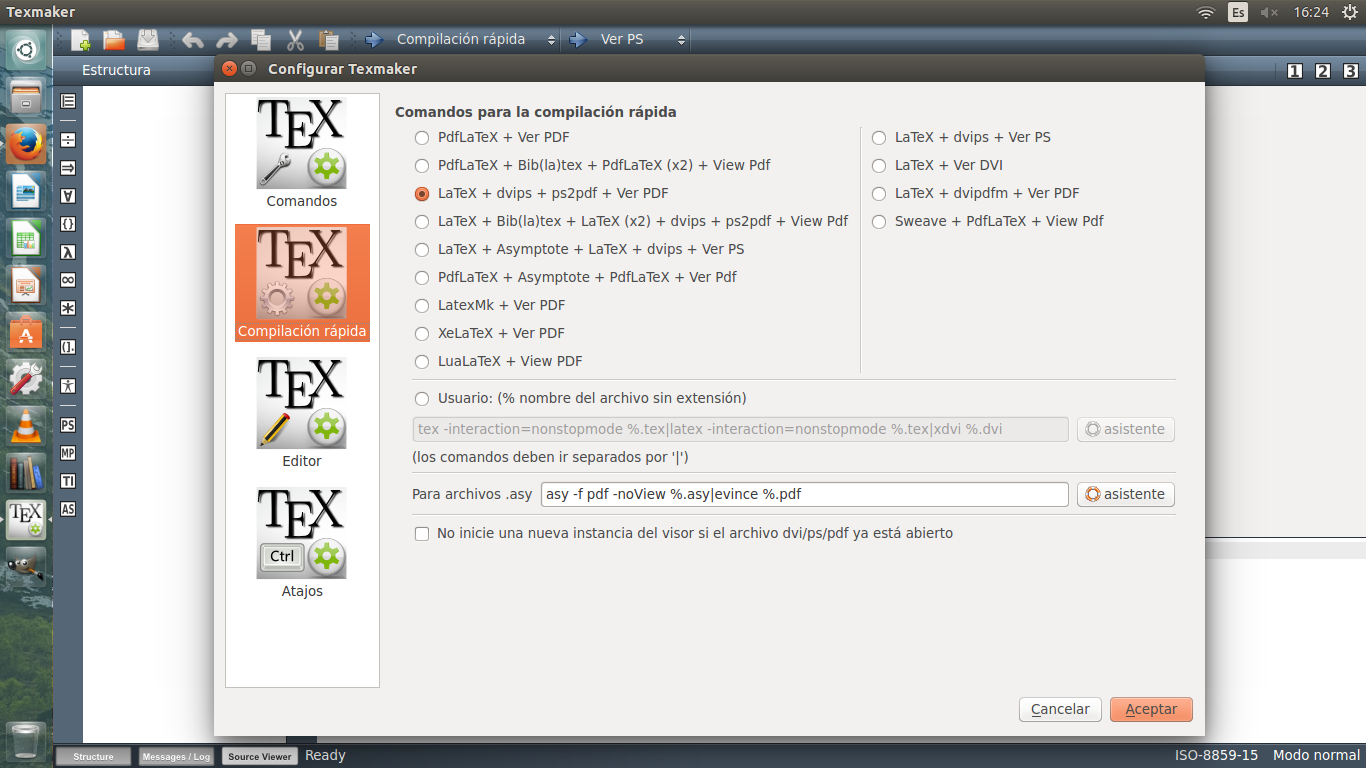Image resolution: width=1366 pixels, height=768 pixels.
Task: Select LaTeX + Bib(la)tex + LaTeX (x2) option
Action: pos(631,221)
